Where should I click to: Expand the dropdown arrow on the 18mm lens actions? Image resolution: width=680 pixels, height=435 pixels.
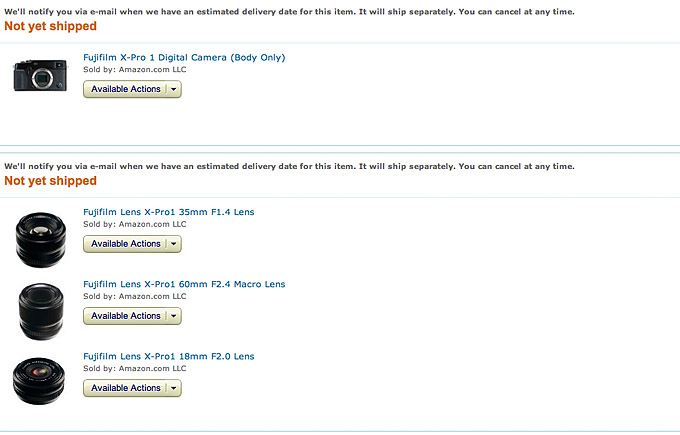pos(174,388)
